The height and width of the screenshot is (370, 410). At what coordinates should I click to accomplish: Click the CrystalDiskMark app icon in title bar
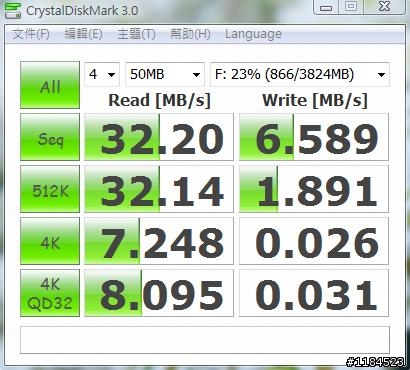click(x=12, y=10)
